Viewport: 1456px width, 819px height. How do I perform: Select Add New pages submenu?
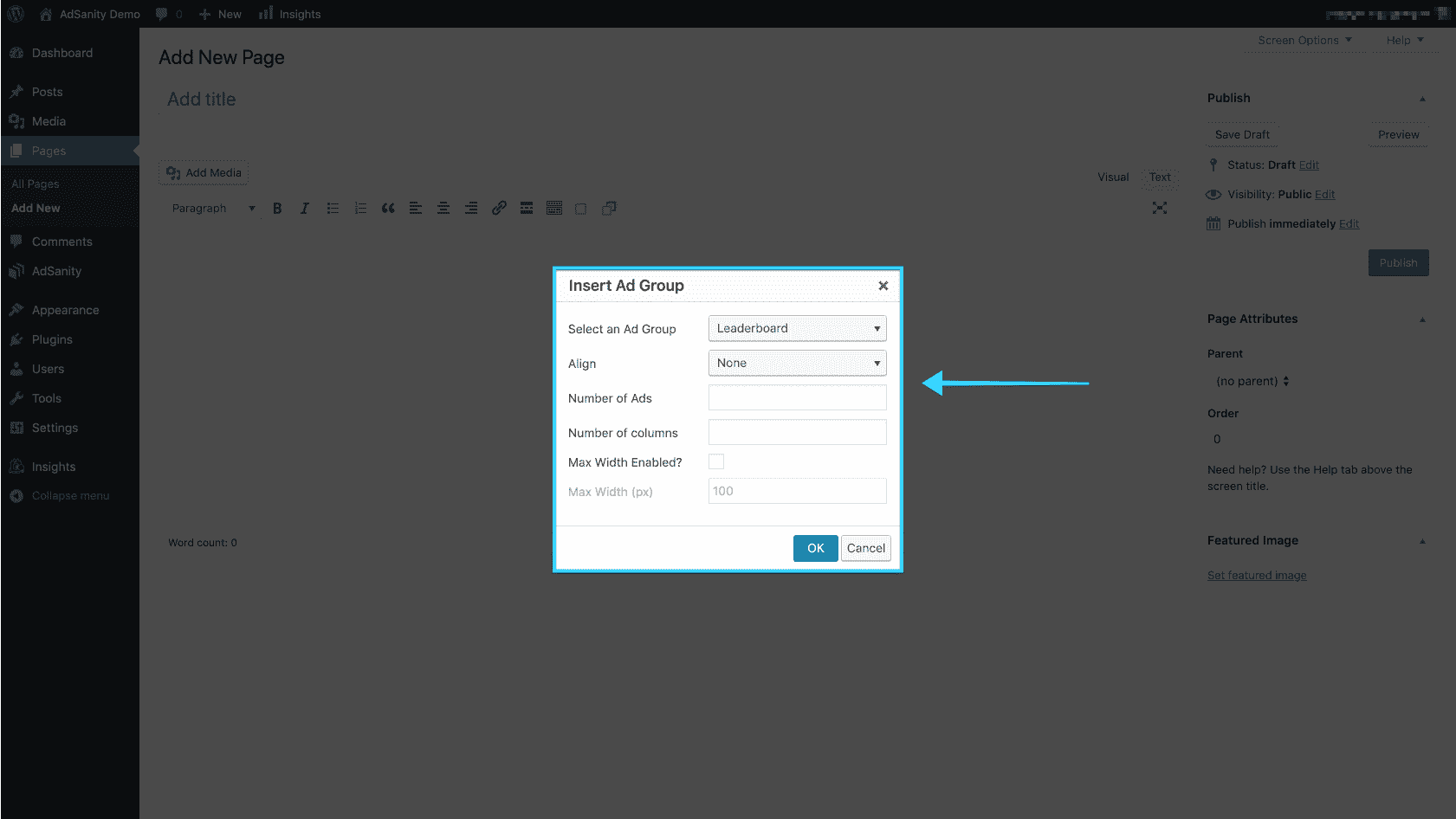click(x=36, y=208)
